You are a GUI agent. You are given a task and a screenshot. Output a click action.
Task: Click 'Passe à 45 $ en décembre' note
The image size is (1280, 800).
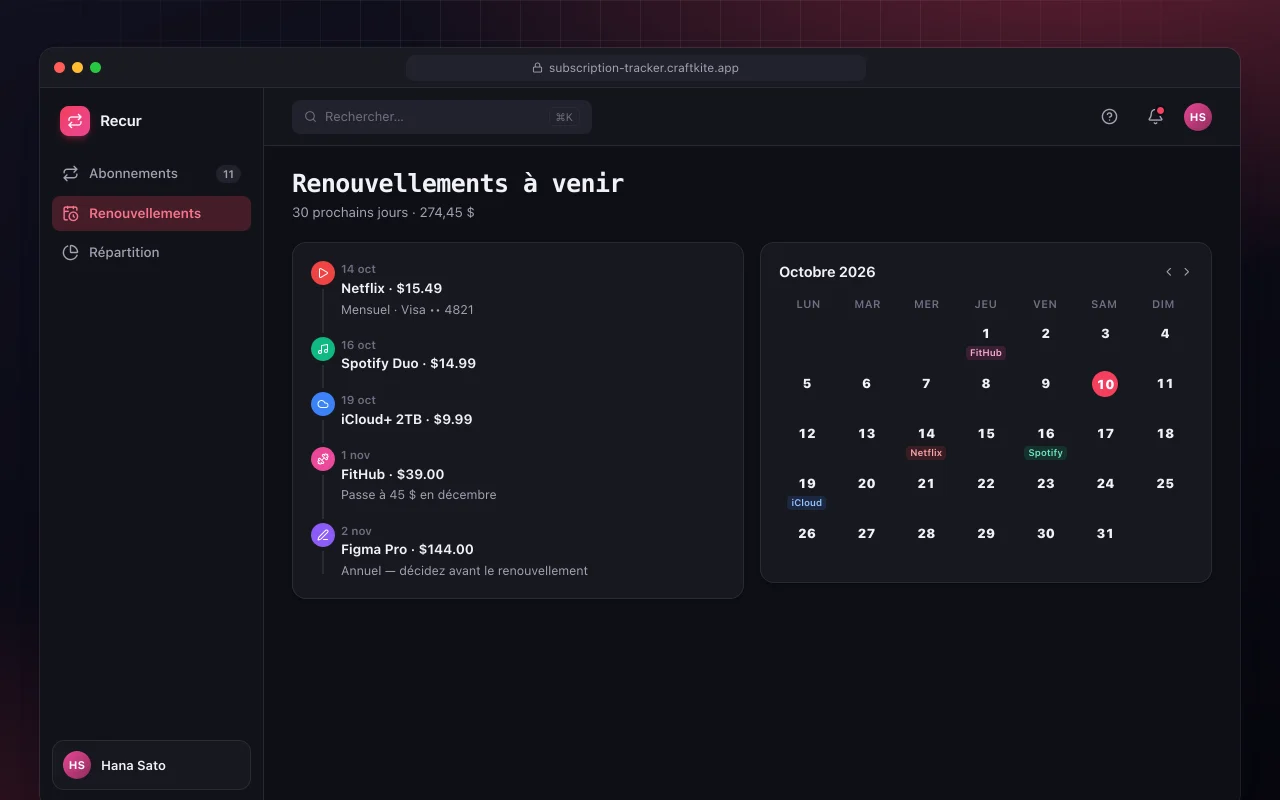coord(418,495)
